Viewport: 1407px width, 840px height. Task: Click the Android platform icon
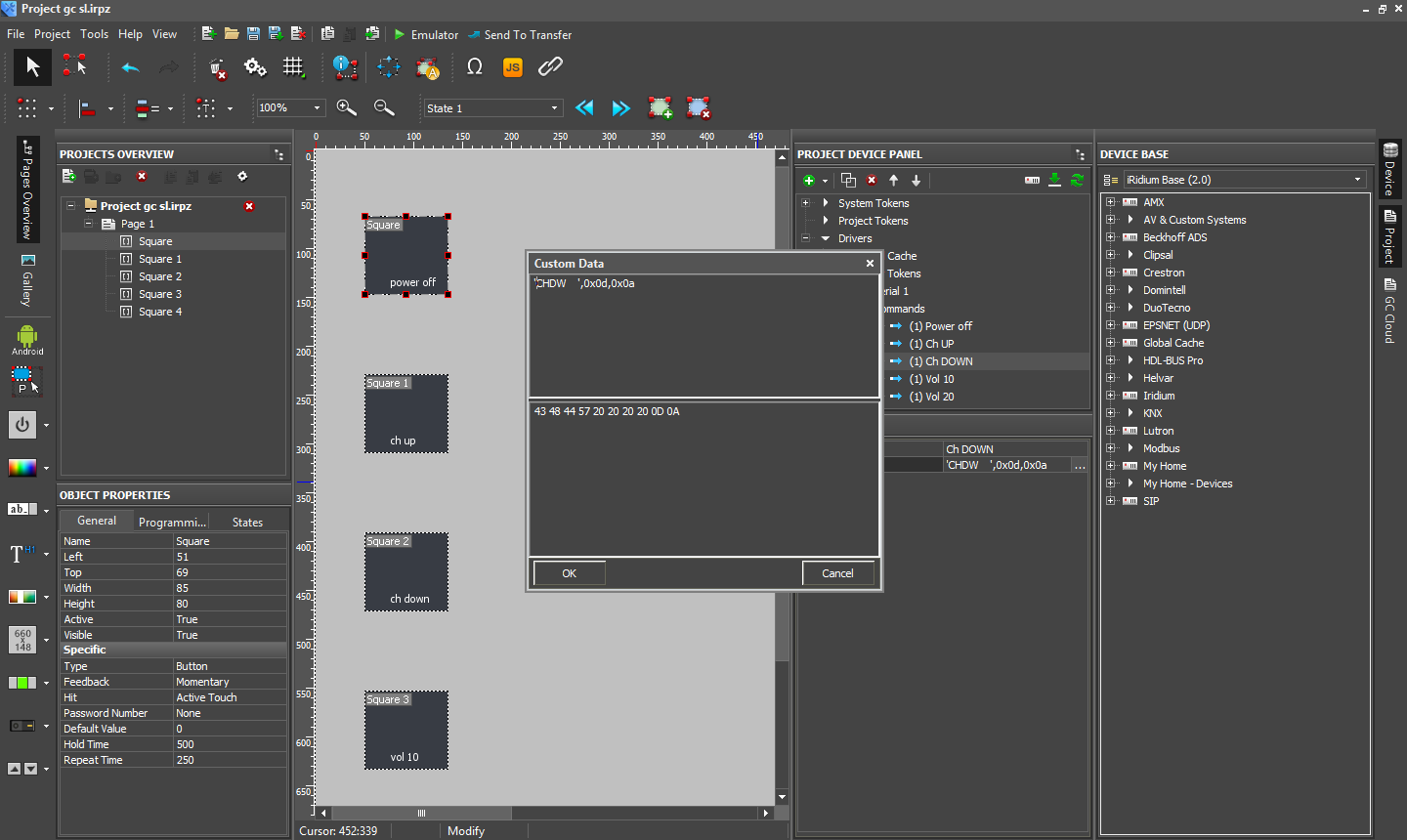[27, 339]
